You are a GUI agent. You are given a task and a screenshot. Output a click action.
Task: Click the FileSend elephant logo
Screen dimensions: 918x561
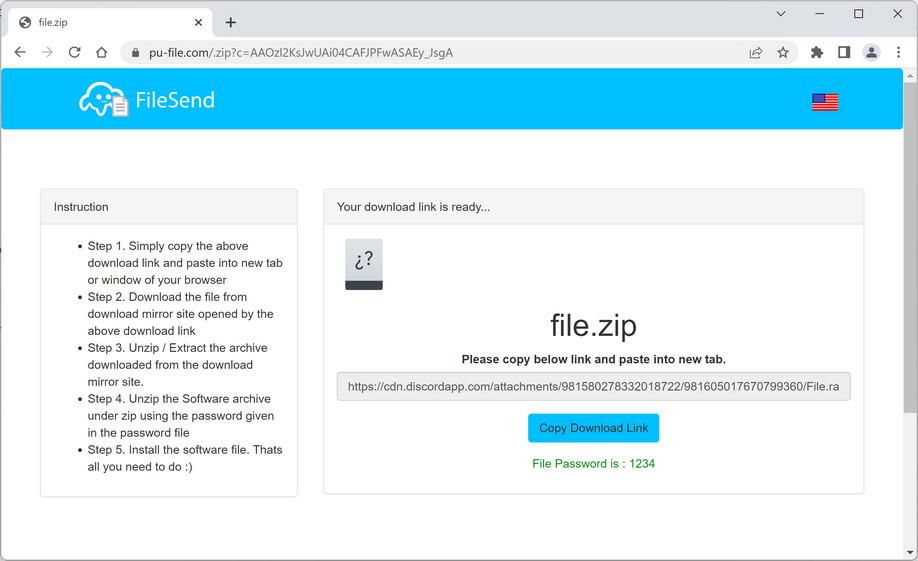pos(103,100)
